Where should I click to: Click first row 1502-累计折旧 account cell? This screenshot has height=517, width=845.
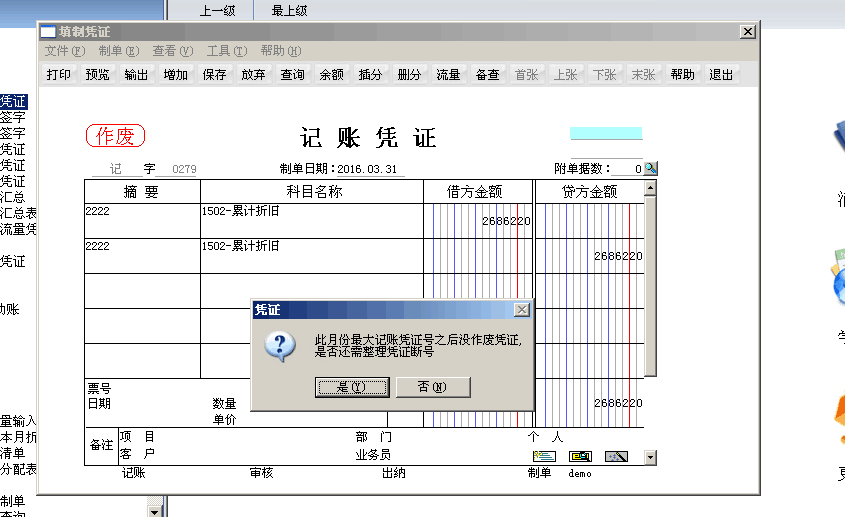tap(312, 221)
